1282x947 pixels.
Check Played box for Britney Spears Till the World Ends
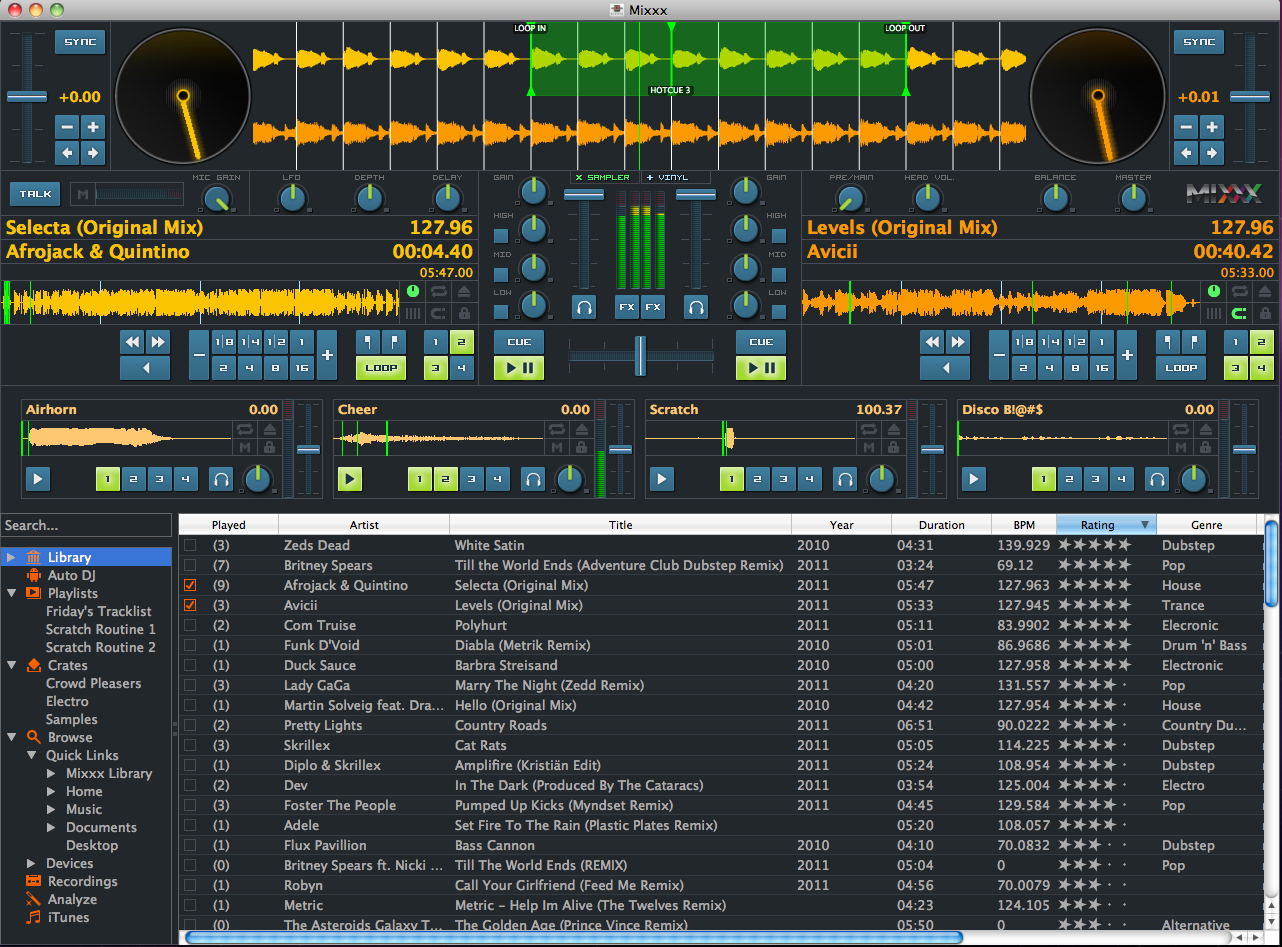click(190, 565)
